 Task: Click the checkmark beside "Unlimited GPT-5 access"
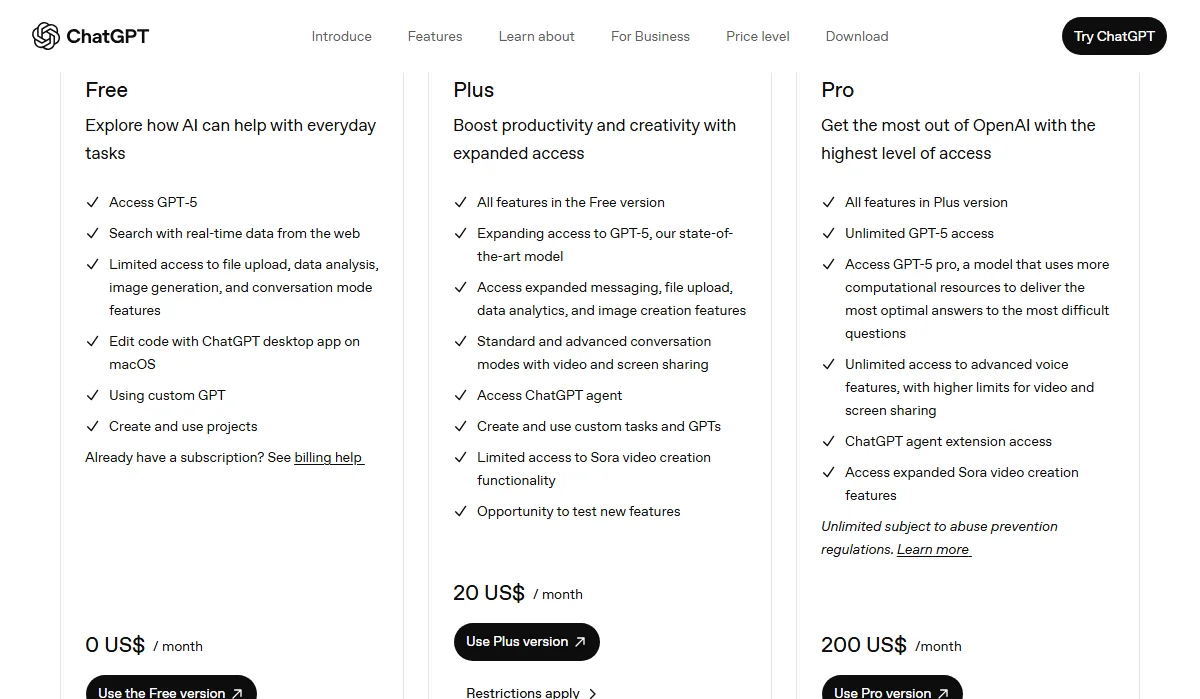coord(829,233)
